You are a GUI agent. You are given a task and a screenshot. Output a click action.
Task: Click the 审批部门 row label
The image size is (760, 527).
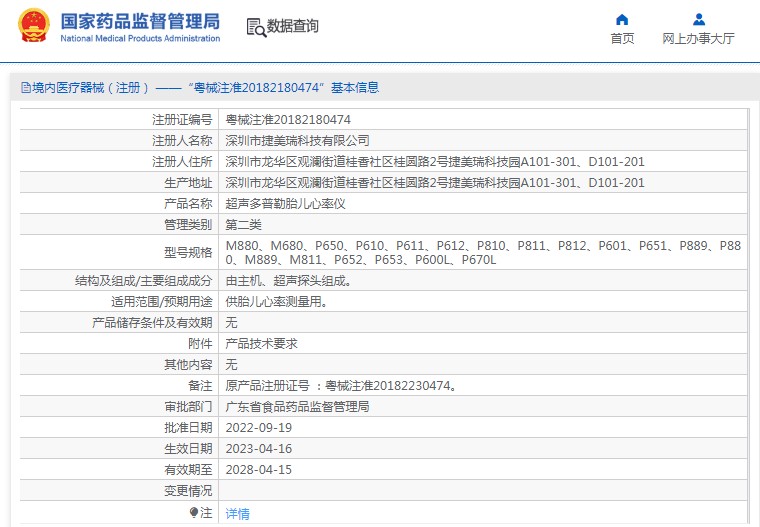[x=188, y=407]
